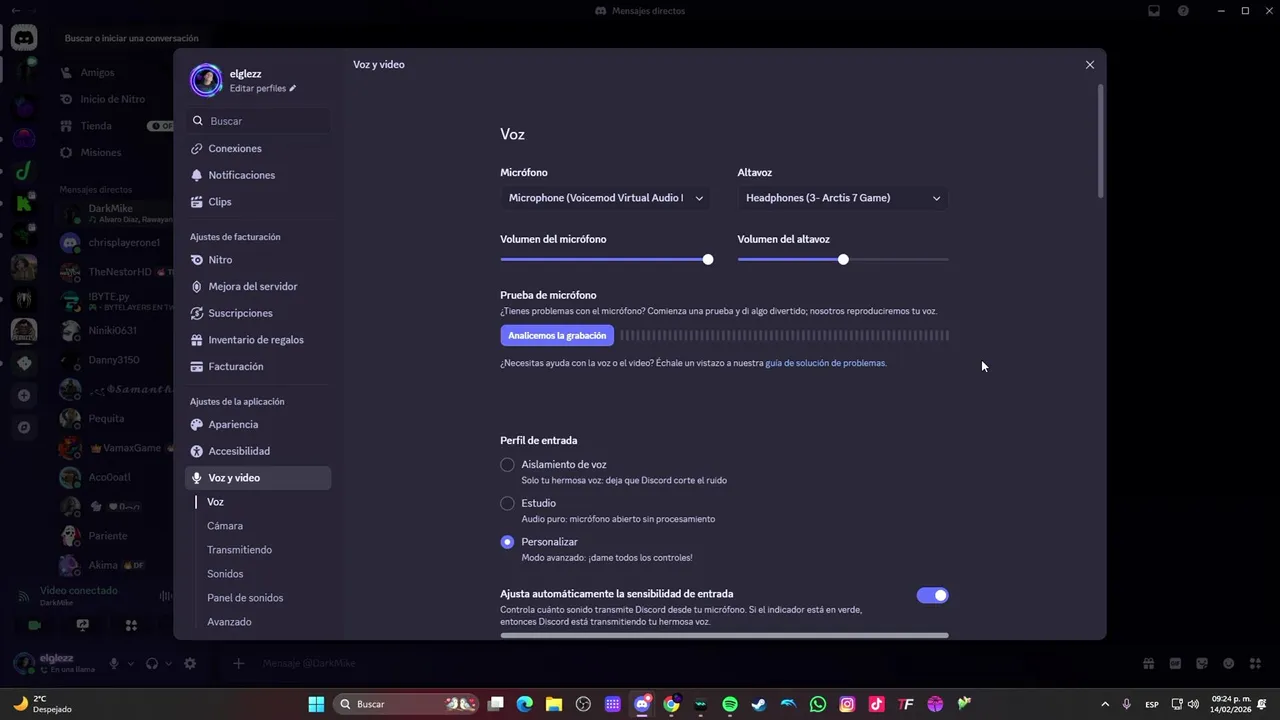Click the Volumen del micrófono slider handle
The image size is (1280, 720).
pyautogui.click(x=708, y=259)
